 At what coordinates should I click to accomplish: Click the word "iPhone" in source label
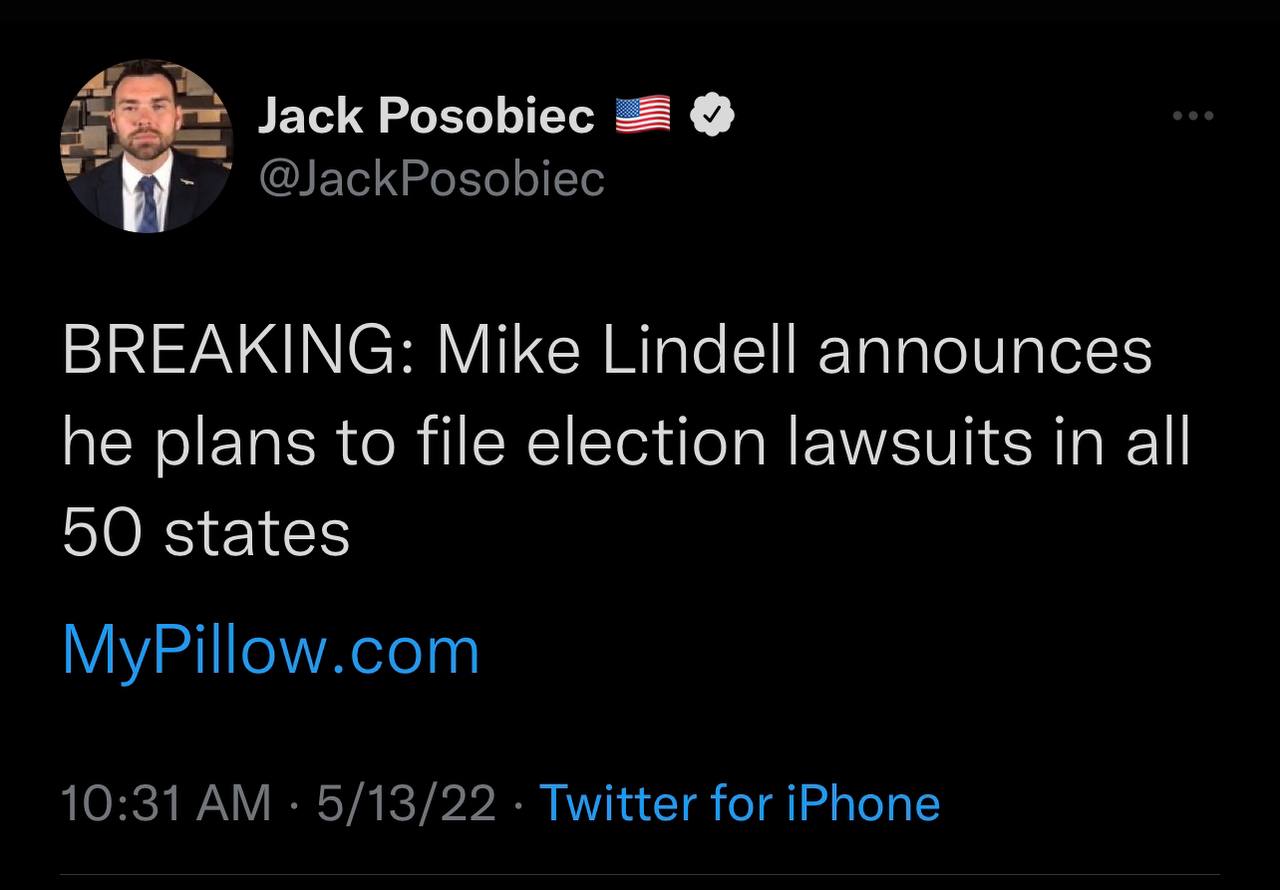pos(862,803)
